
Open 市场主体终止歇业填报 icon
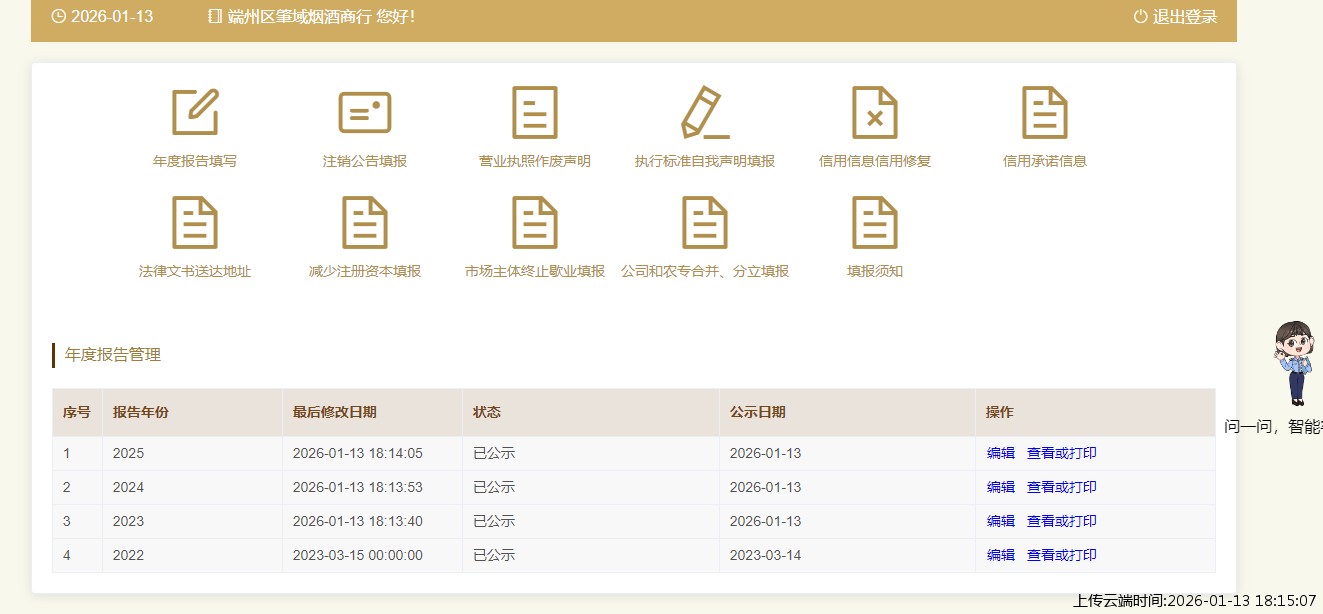535,222
